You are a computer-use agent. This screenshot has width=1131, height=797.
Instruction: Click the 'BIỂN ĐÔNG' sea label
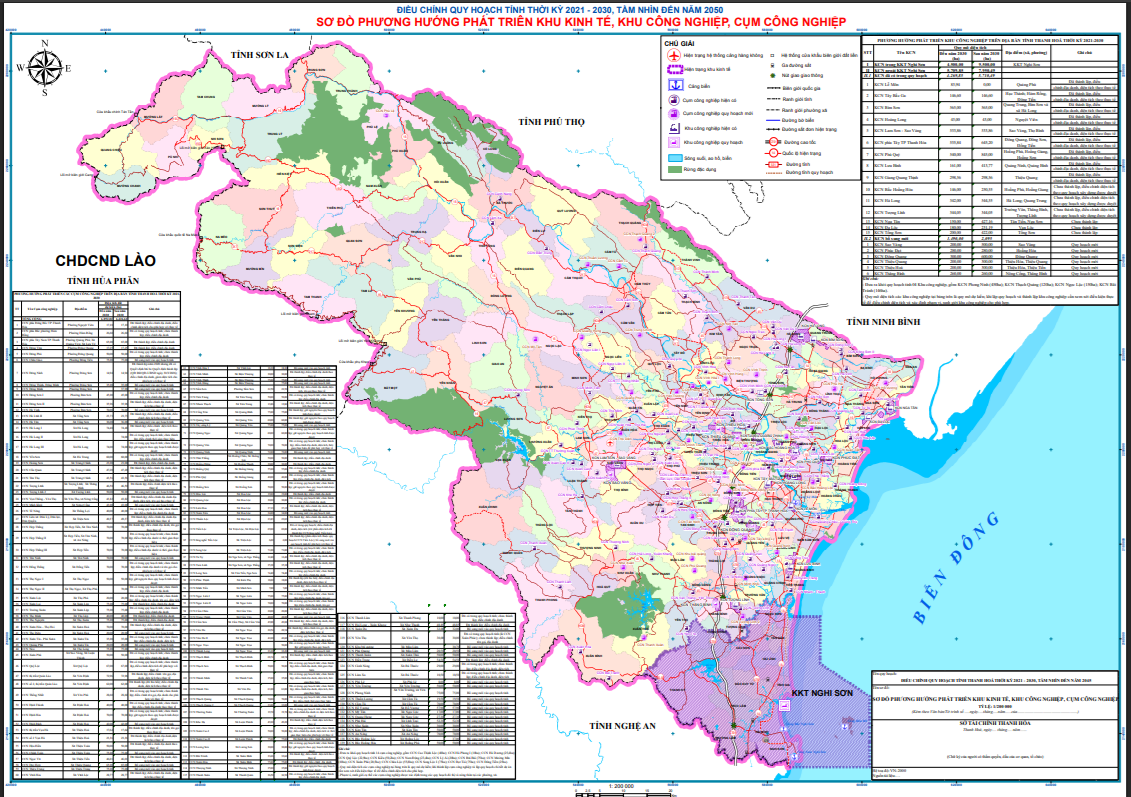point(956,568)
